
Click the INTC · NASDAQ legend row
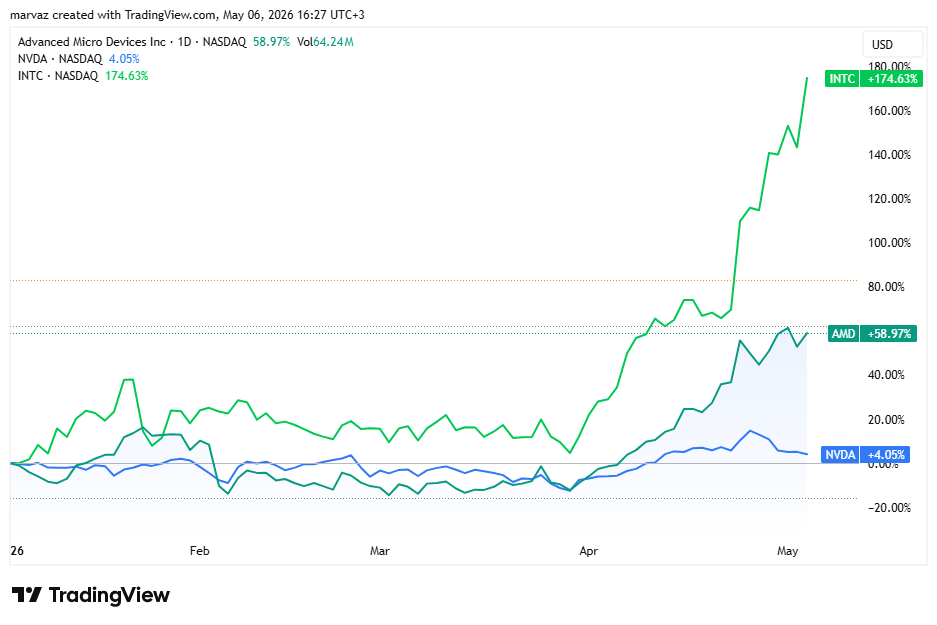point(83,76)
